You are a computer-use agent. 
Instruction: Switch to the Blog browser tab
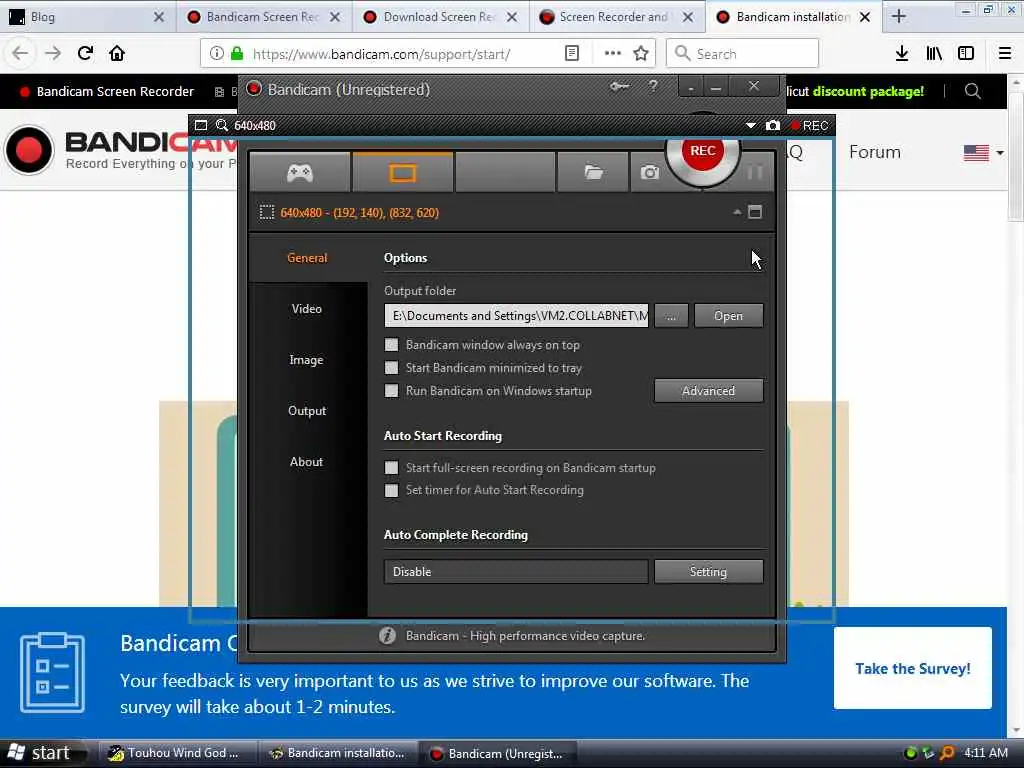coord(87,17)
